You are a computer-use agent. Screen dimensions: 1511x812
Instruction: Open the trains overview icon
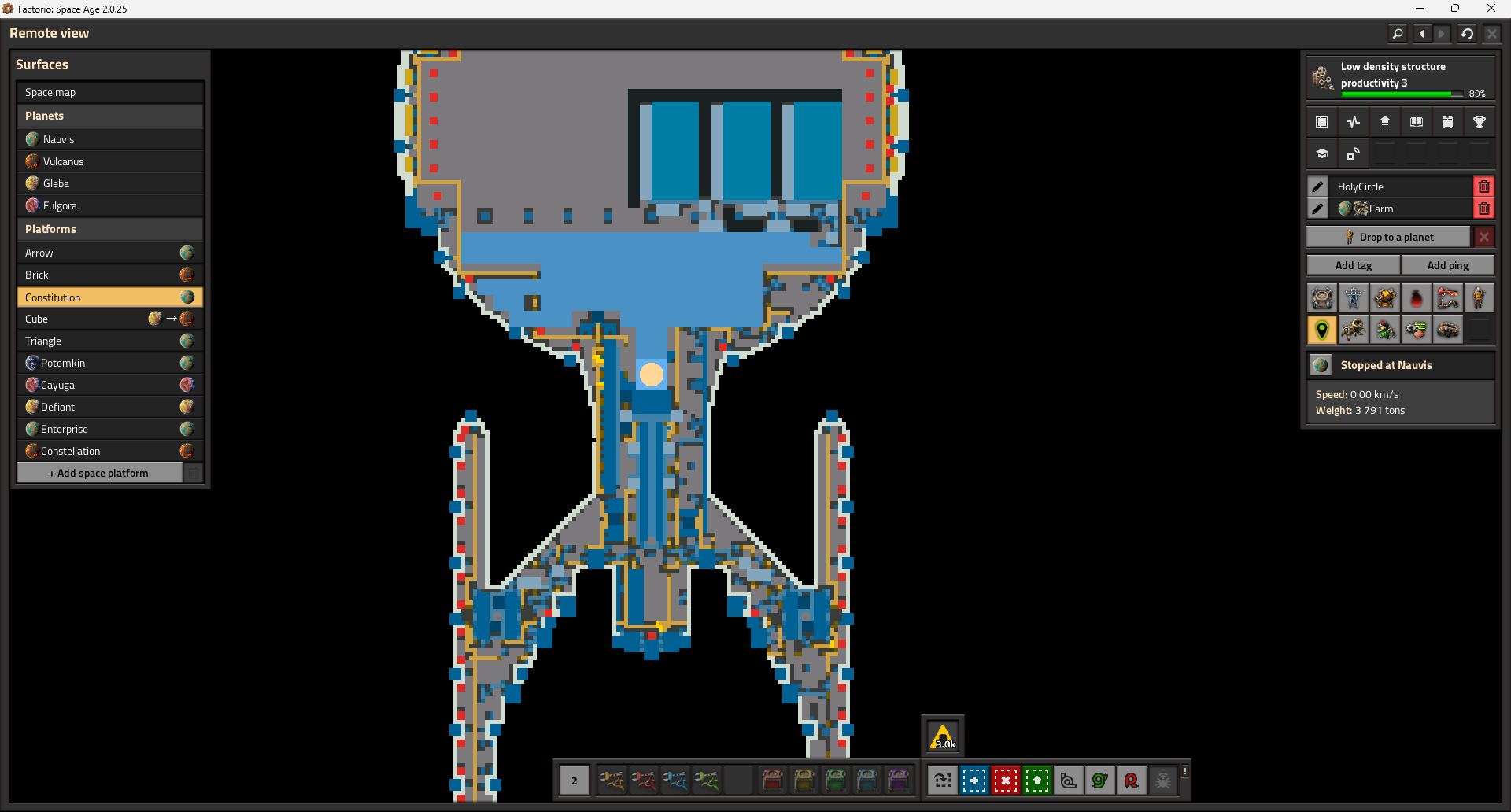(1447, 122)
